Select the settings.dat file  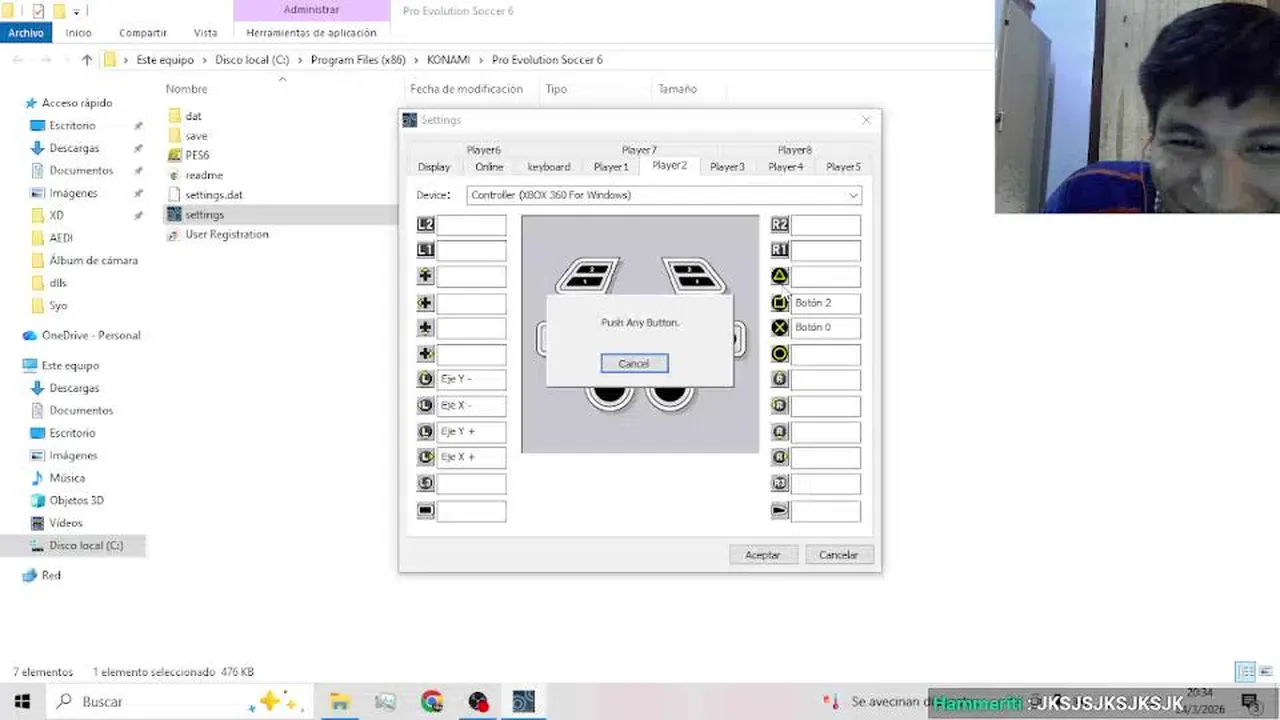pyautogui.click(x=213, y=195)
